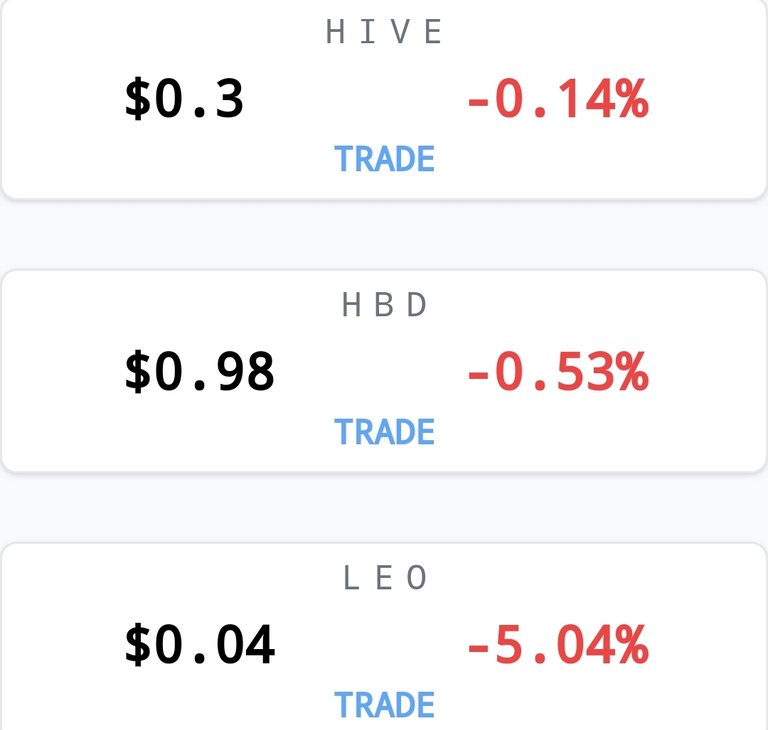Click the empty space between $0.98 and -0.53%
The image size is (768, 730).
tap(371, 372)
